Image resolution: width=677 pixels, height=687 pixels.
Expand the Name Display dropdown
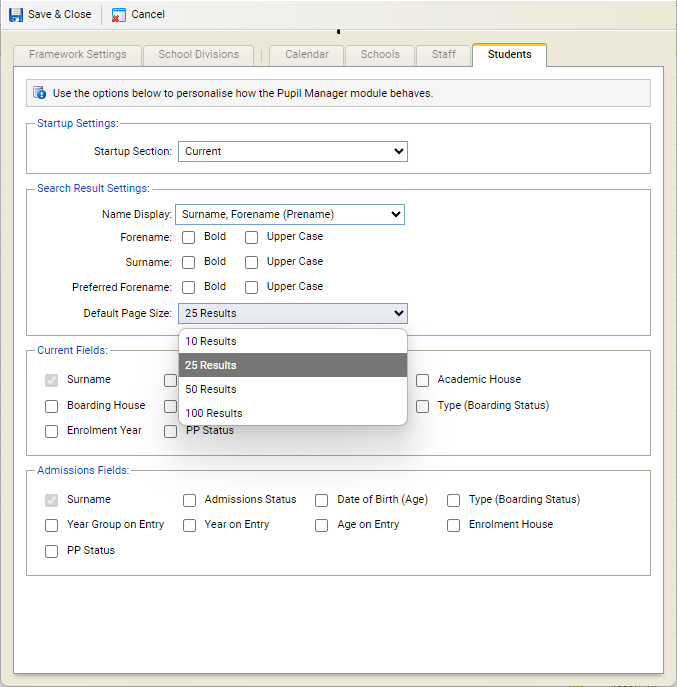coord(289,214)
